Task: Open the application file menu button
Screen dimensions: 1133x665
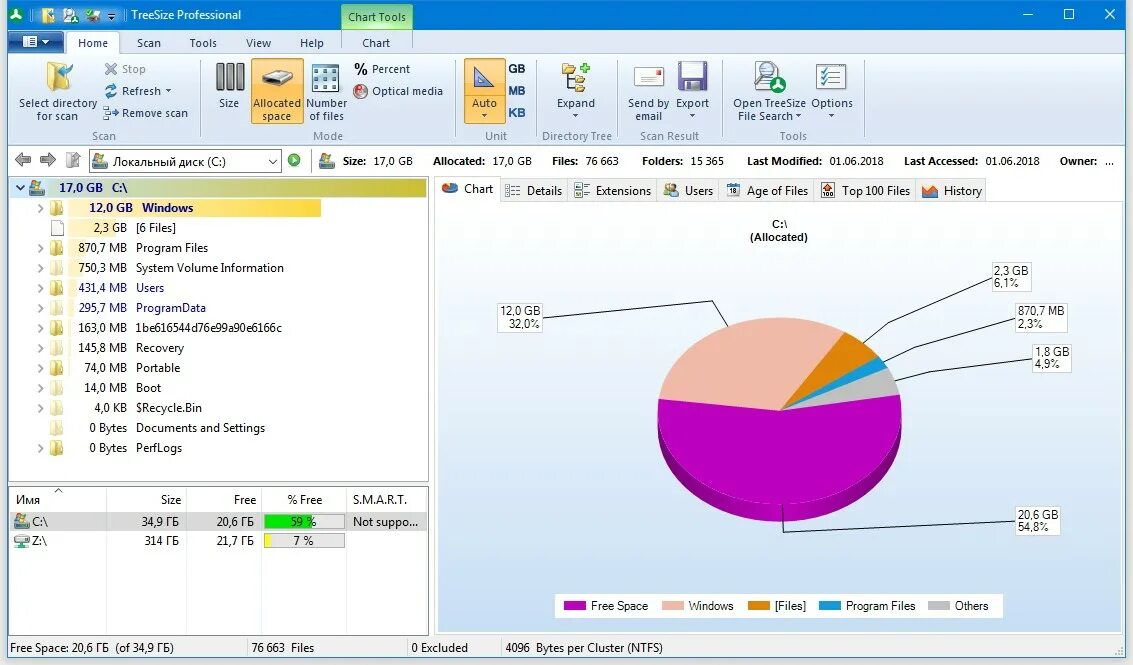Action: pyautogui.click(x=36, y=42)
